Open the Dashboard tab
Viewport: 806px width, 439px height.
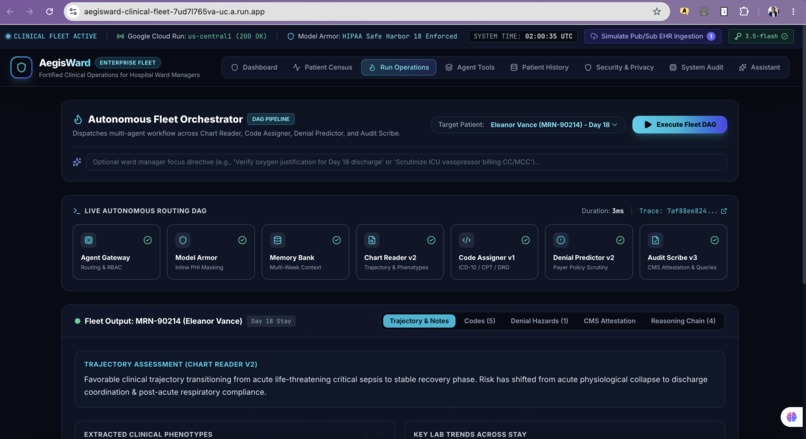[254, 67]
